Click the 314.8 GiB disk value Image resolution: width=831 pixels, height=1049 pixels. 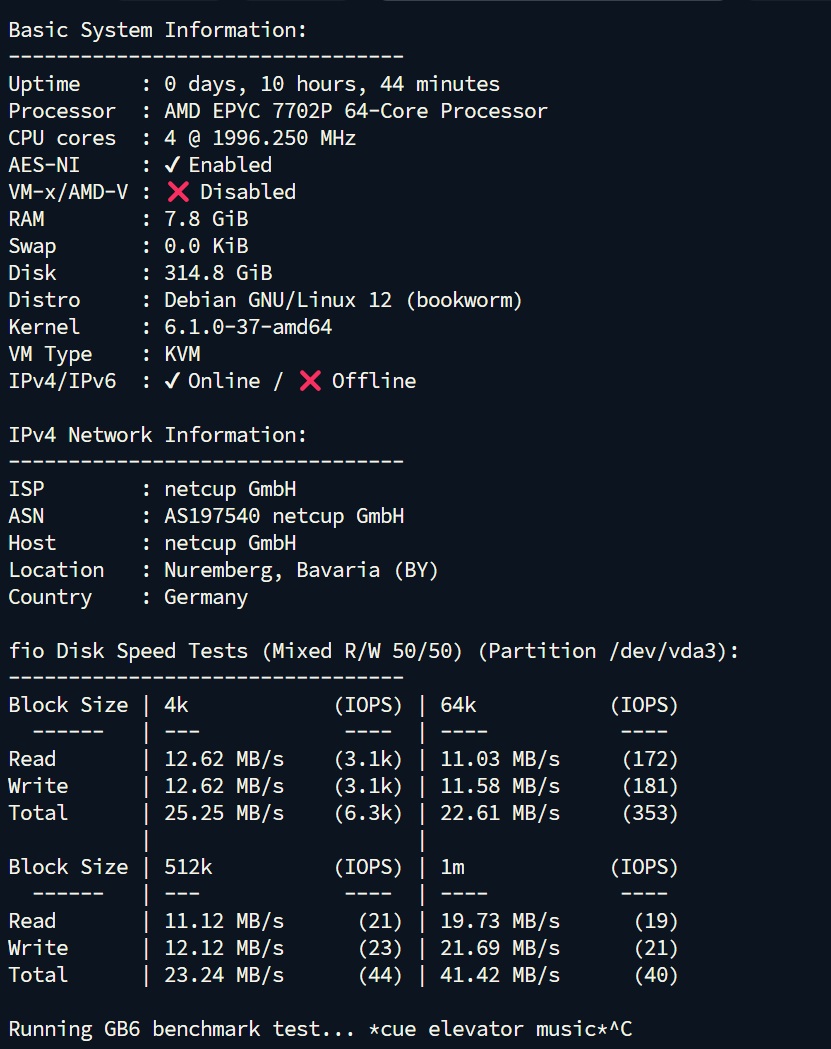coord(218,273)
